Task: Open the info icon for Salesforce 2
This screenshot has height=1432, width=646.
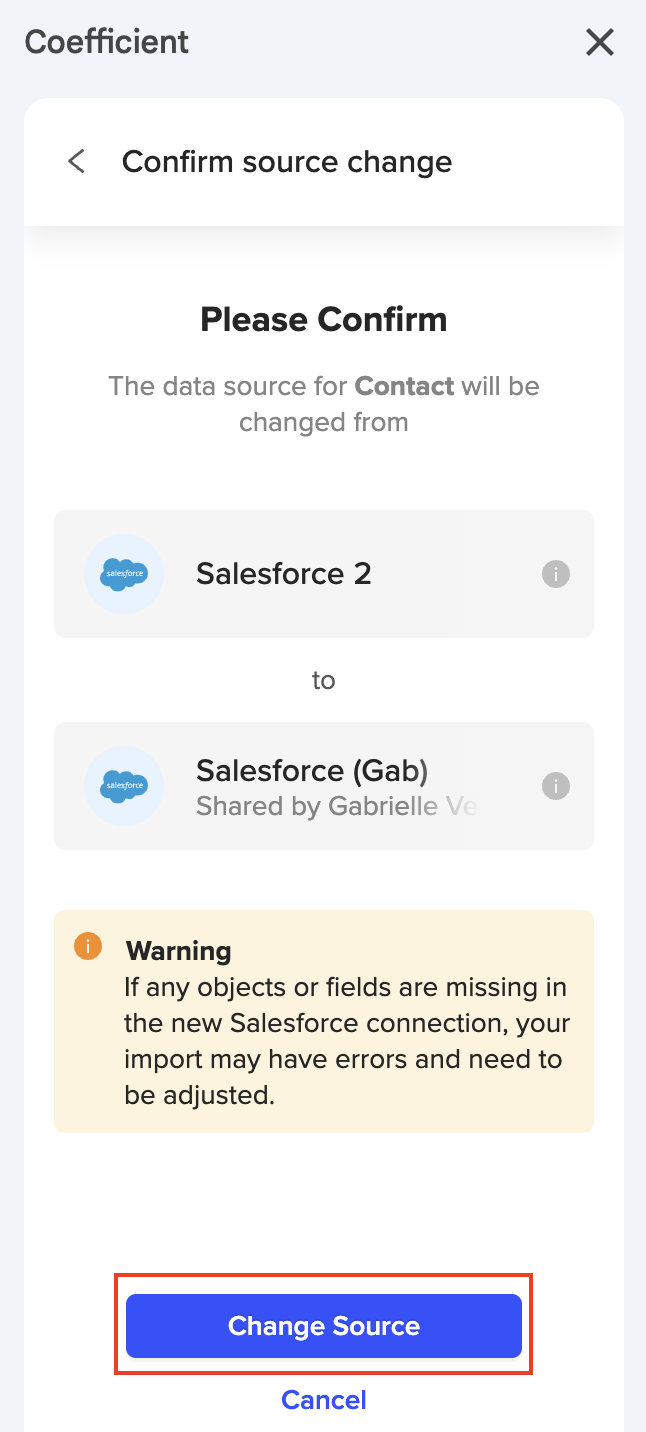Action: click(x=556, y=574)
